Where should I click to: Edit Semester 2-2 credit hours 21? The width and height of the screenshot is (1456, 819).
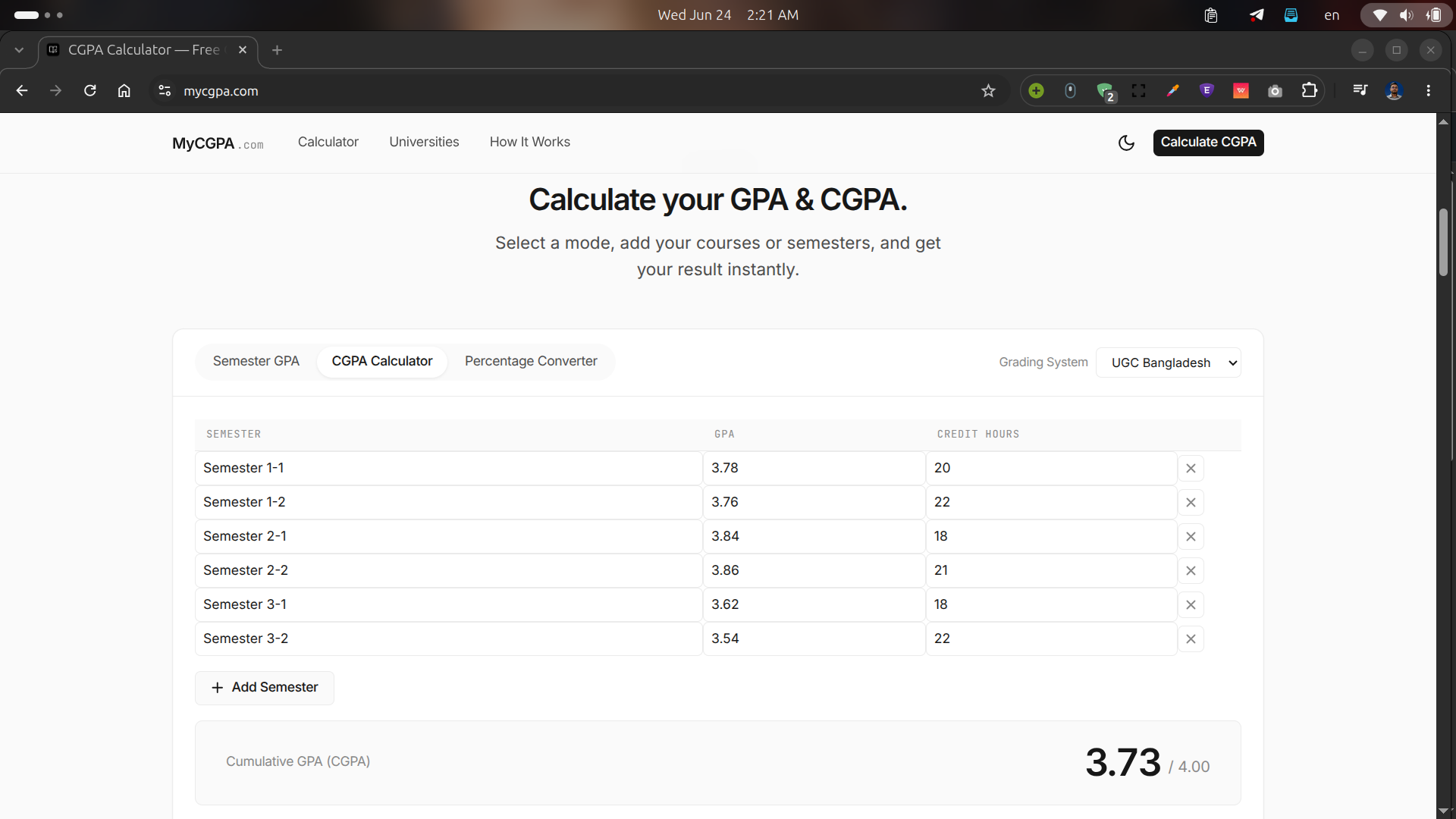coord(1051,571)
